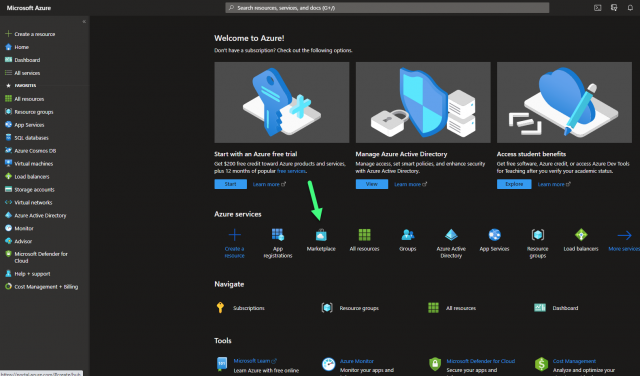Screen dimensions: 640x376
Task: Open Load balancers in Azure services row
Action: click(581, 240)
